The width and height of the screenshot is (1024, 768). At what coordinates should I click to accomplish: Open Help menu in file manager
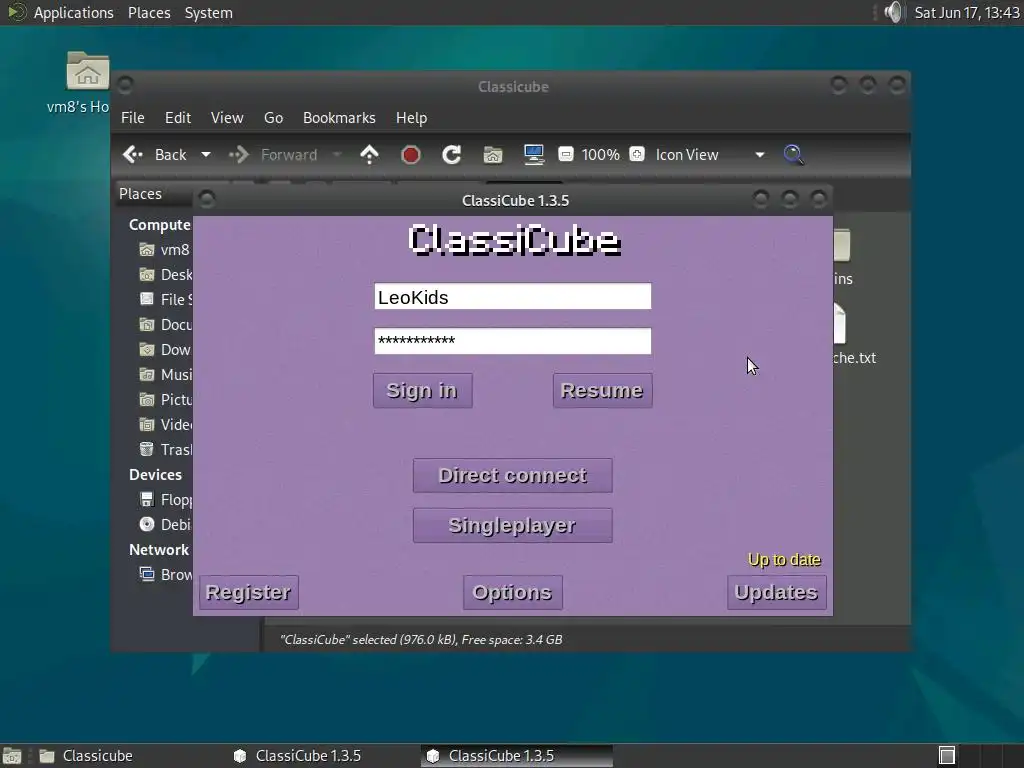click(x=411, y=118)
